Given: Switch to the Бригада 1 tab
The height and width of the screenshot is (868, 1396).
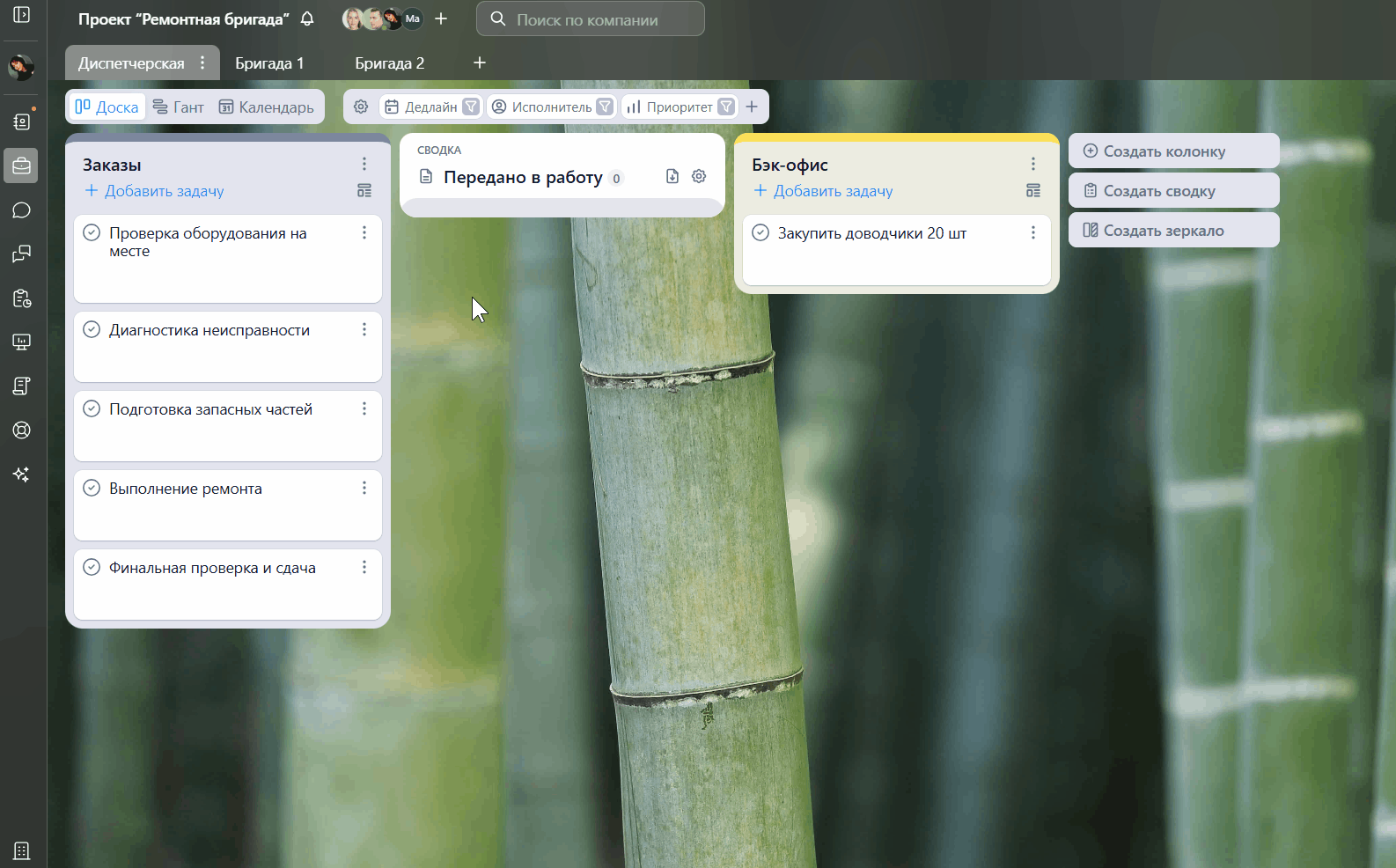Looking at the screenshot, I should point(269,63).
